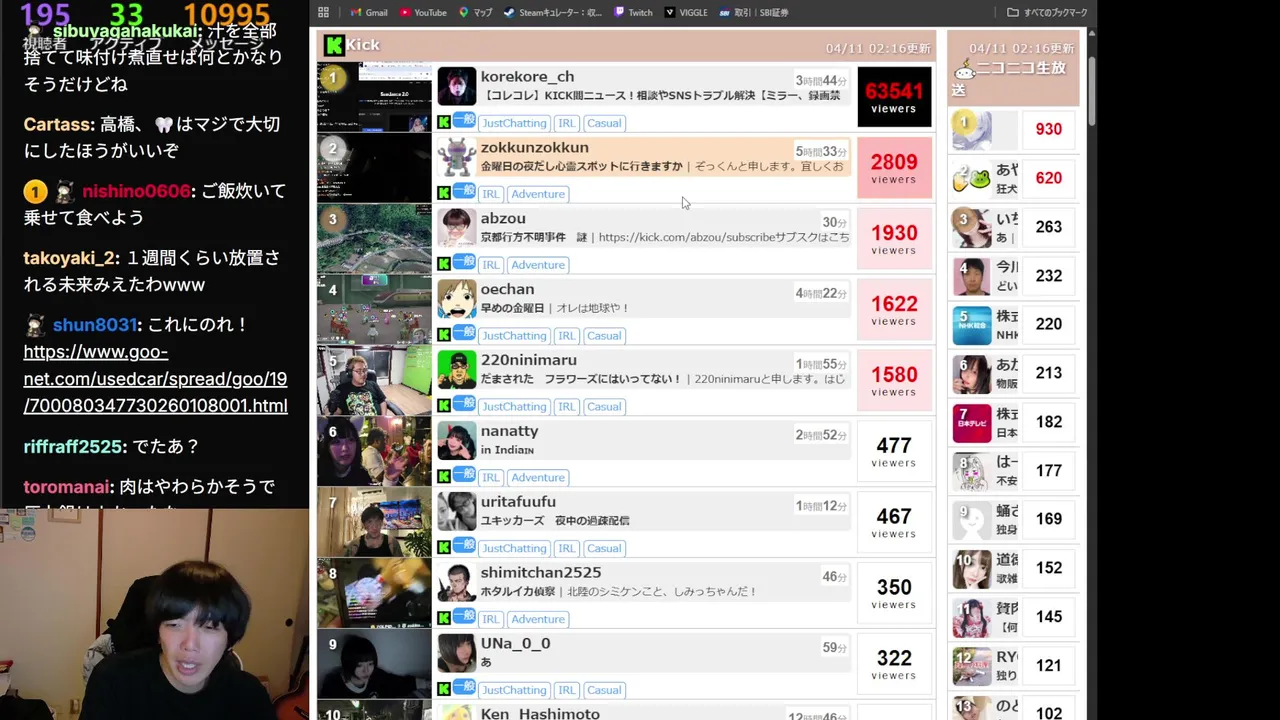Click the 一般 badge in oechan row
Screen dimensions: 1280x720
(464, 333)
